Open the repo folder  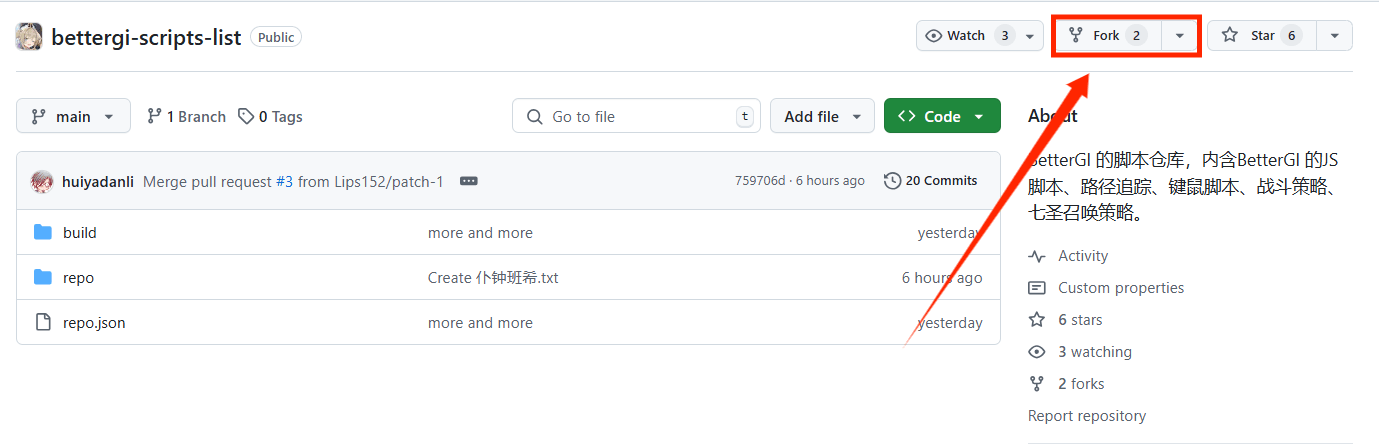click(78, 278)
